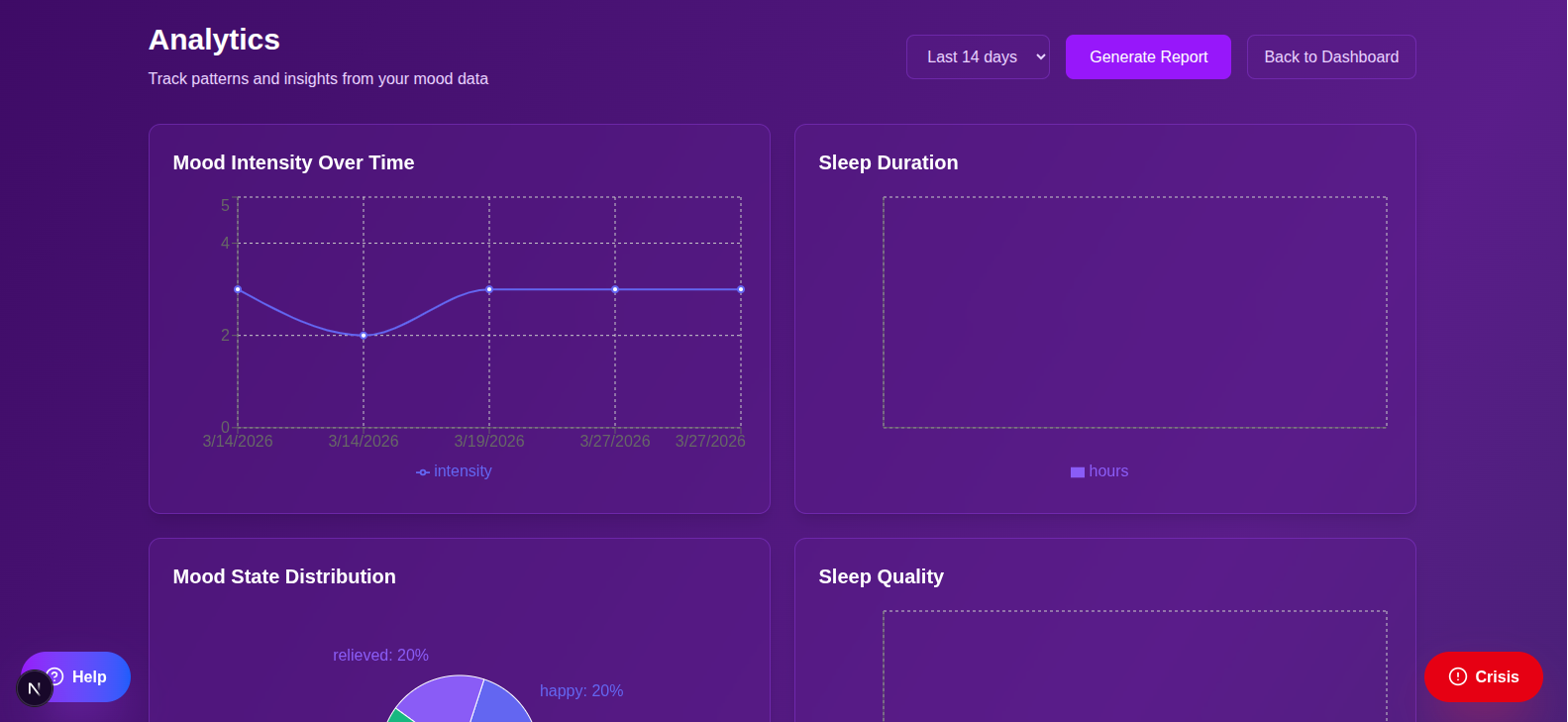Click the 3/19/2026 axis date label
Image resolution: width=1568 pixels, height=722 pixels.
coord(489,442)
